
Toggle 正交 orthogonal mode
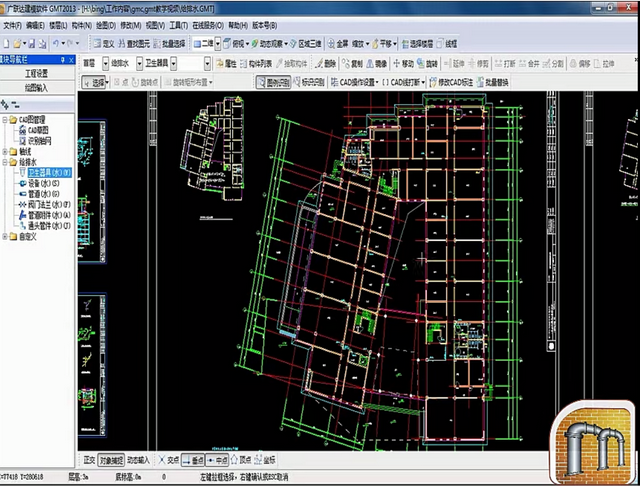pos(89,460)
